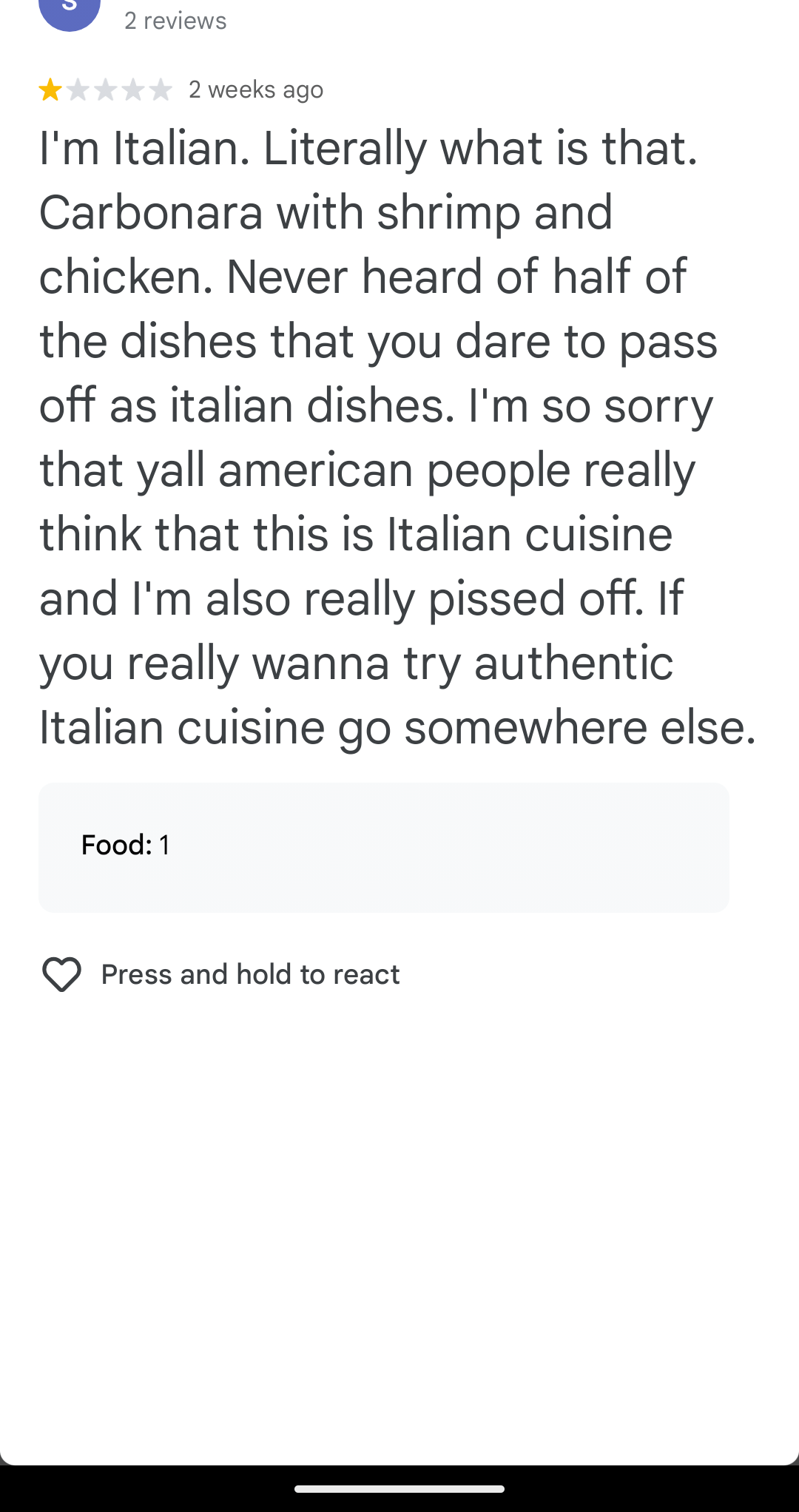Tap the gold first star rating
Screen dimensions: 799x1512
[x=50, y=90]
